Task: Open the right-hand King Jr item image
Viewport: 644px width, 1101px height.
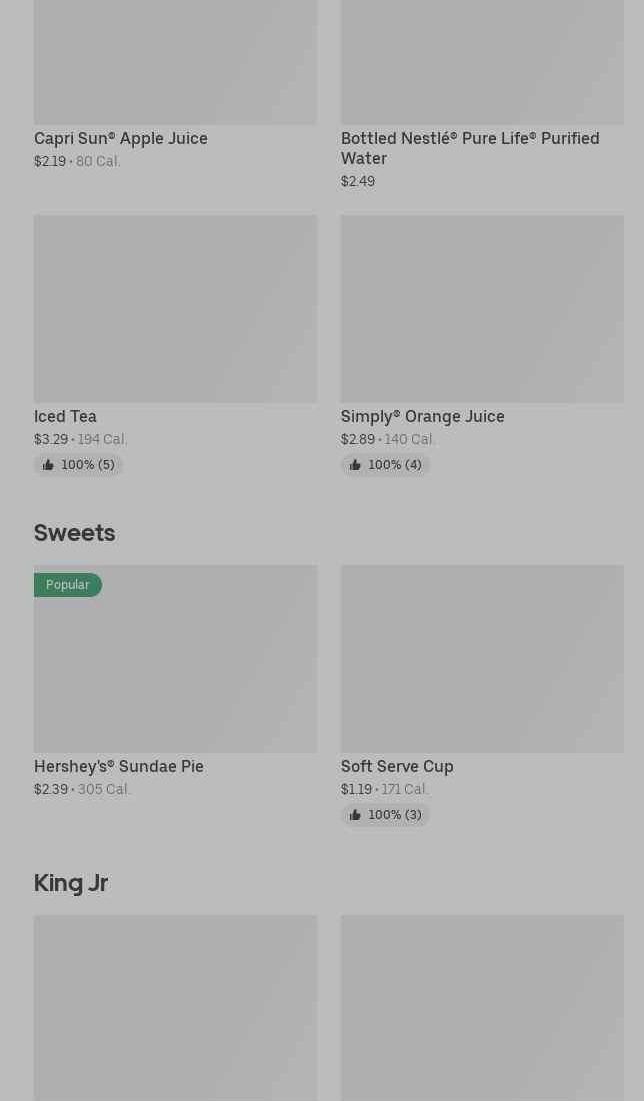Action: (x=482, y=1007)
